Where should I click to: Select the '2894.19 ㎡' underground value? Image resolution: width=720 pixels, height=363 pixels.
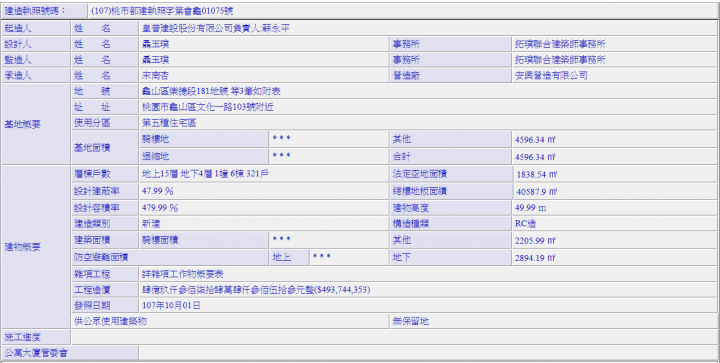click(535, 258)
